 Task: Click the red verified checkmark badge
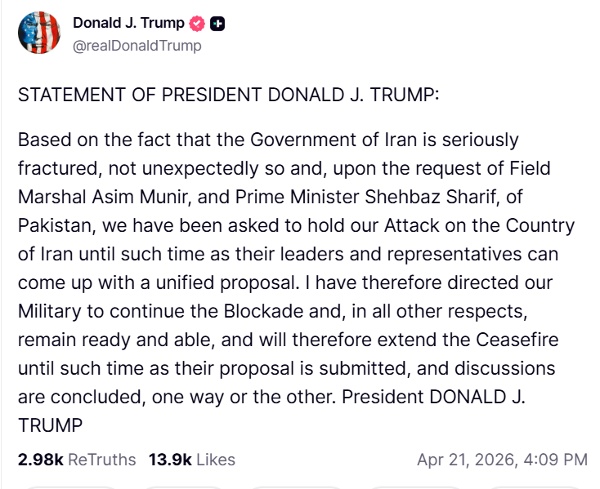point(197,24)
